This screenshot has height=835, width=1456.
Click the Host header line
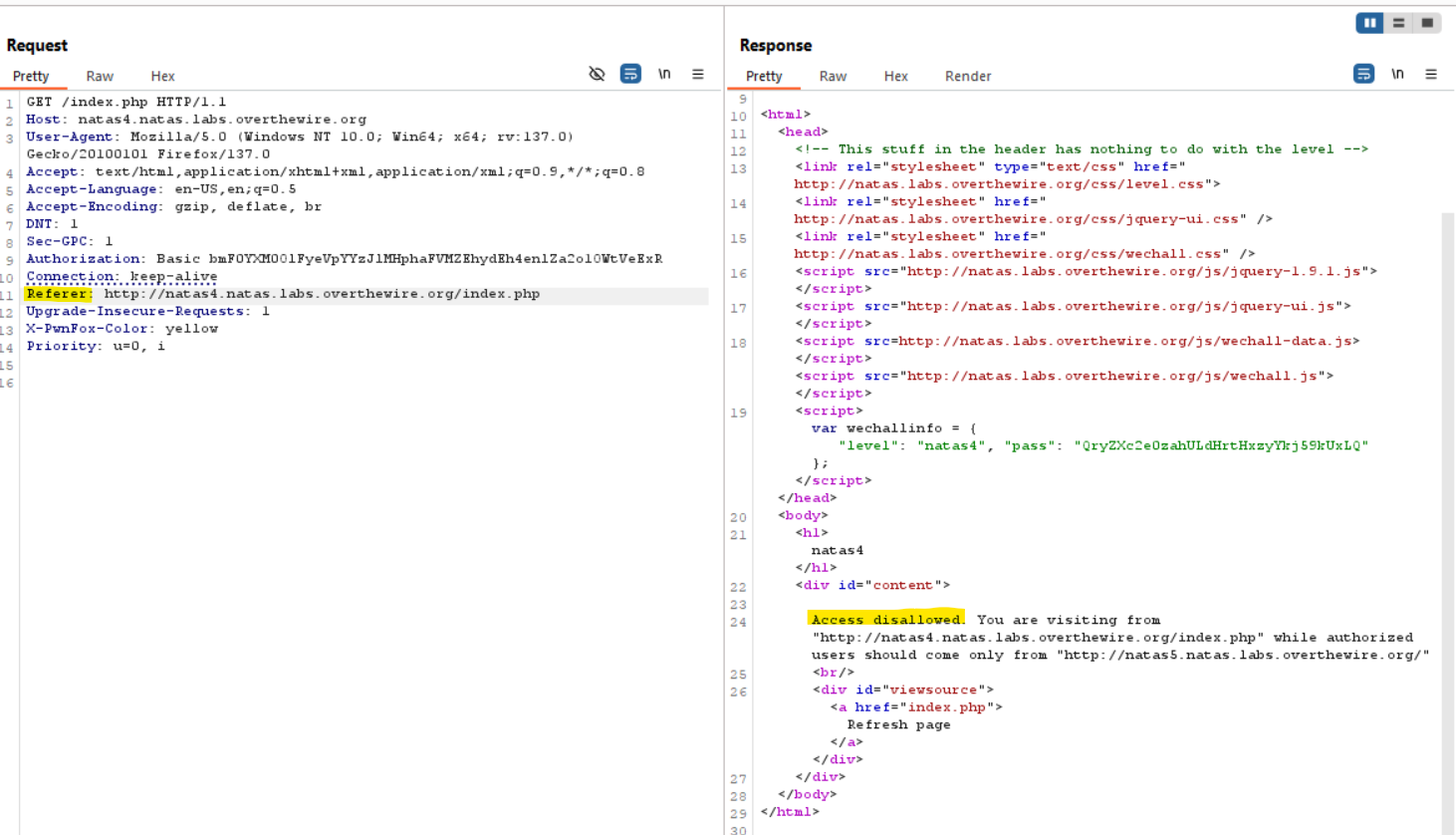(196, 120)
